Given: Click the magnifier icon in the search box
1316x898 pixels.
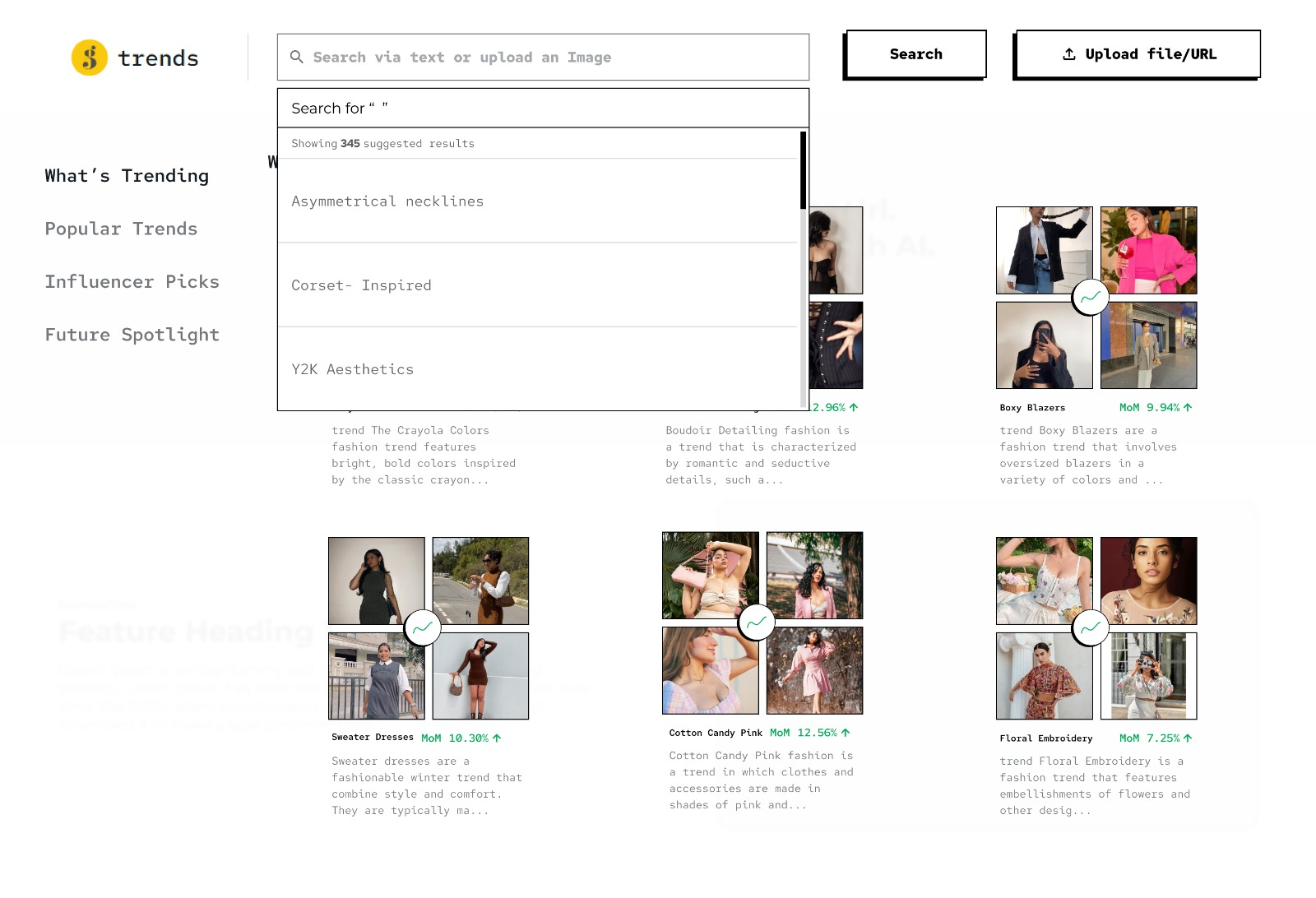Looking at the screenshot, I should point(297,57).
